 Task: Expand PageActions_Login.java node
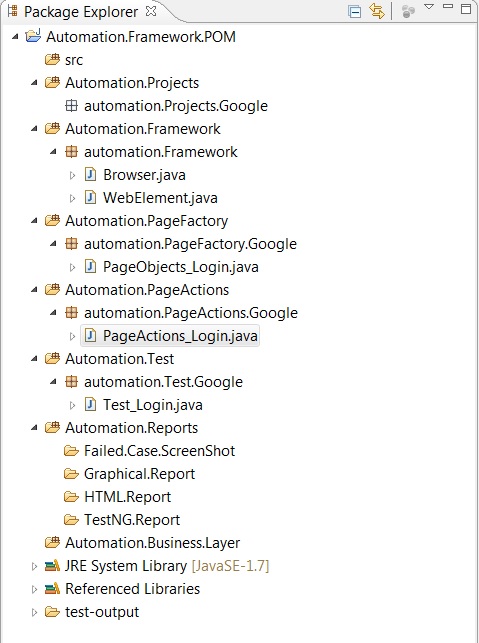click(73, 336)
